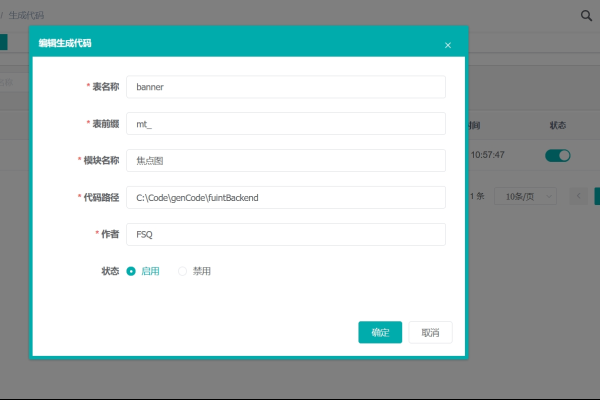Click the 模块名称 field label
Screen dimensions: 600x400
coord(101,160)
